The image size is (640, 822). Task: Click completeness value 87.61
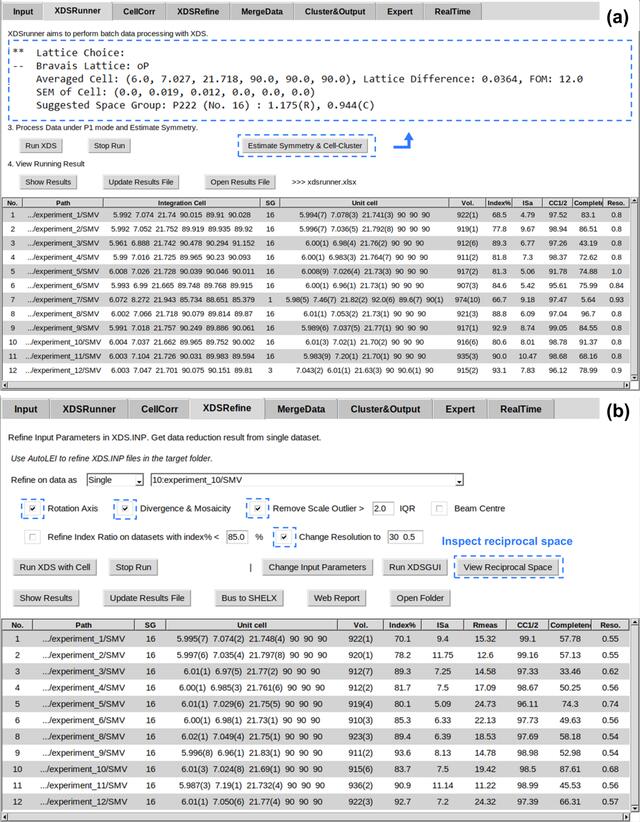[x=570, y=769]
